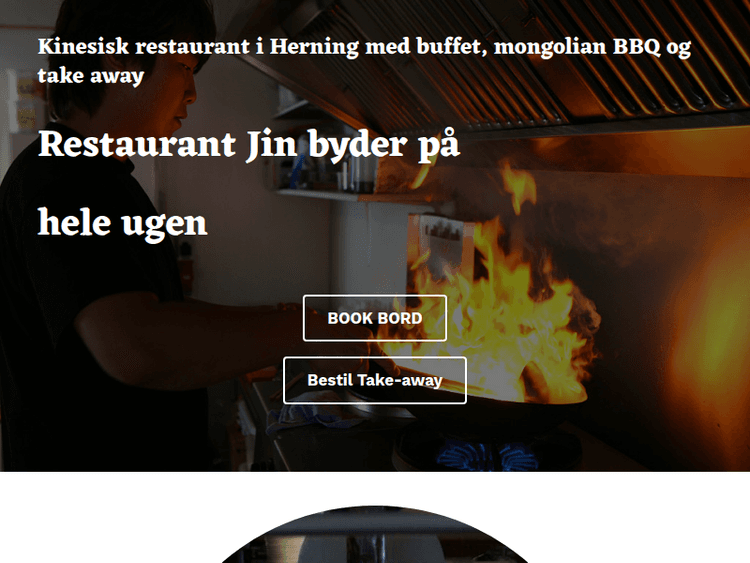Click the BOOK BORD button
The width and height of the screenshot is (750, 563).
tap(375, 318)
